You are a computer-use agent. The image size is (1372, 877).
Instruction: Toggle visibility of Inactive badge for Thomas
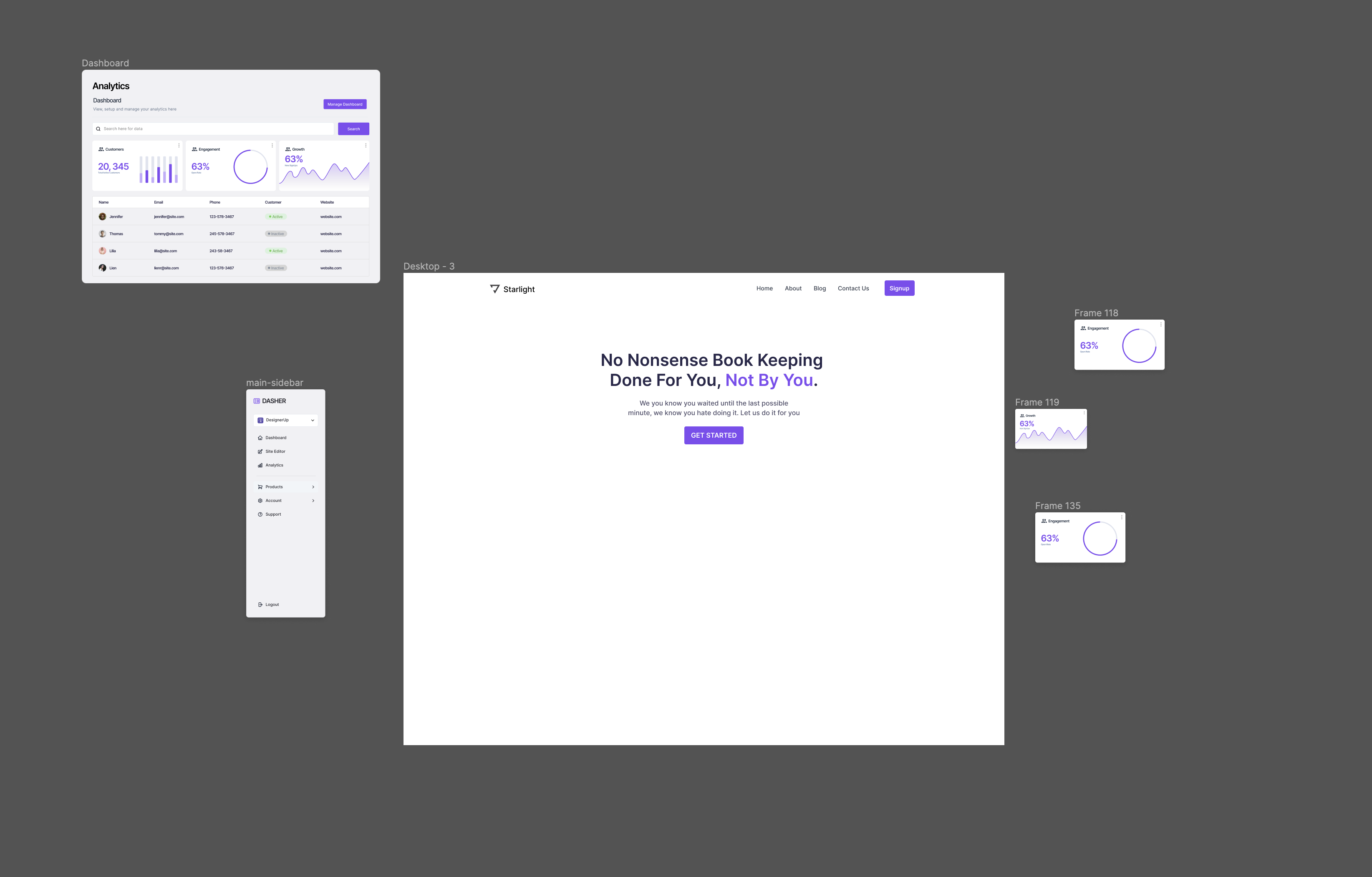(276, 234)
